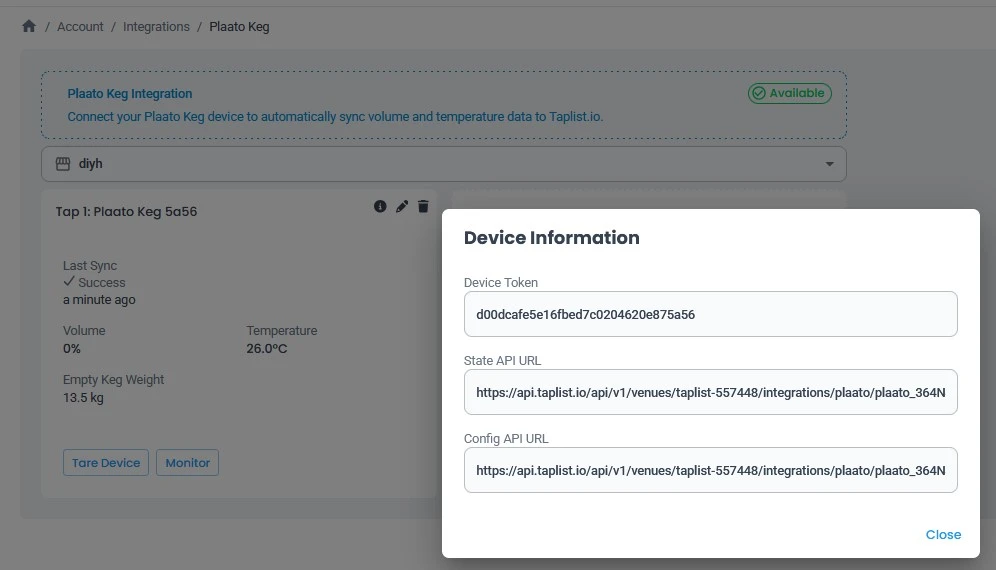The height and width of the screenshot is (570, 996).
Task: Select the State API URL field
Action: click(710, 393)
